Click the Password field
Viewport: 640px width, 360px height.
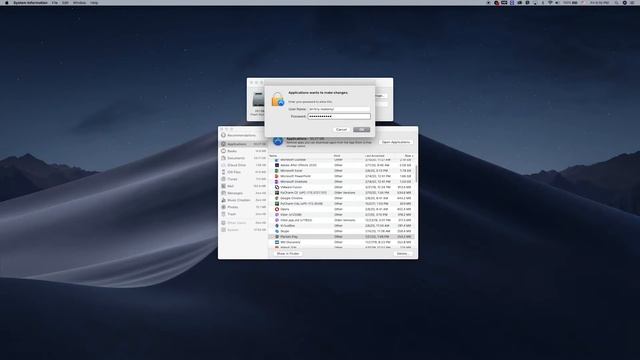(x=339, y=116)
